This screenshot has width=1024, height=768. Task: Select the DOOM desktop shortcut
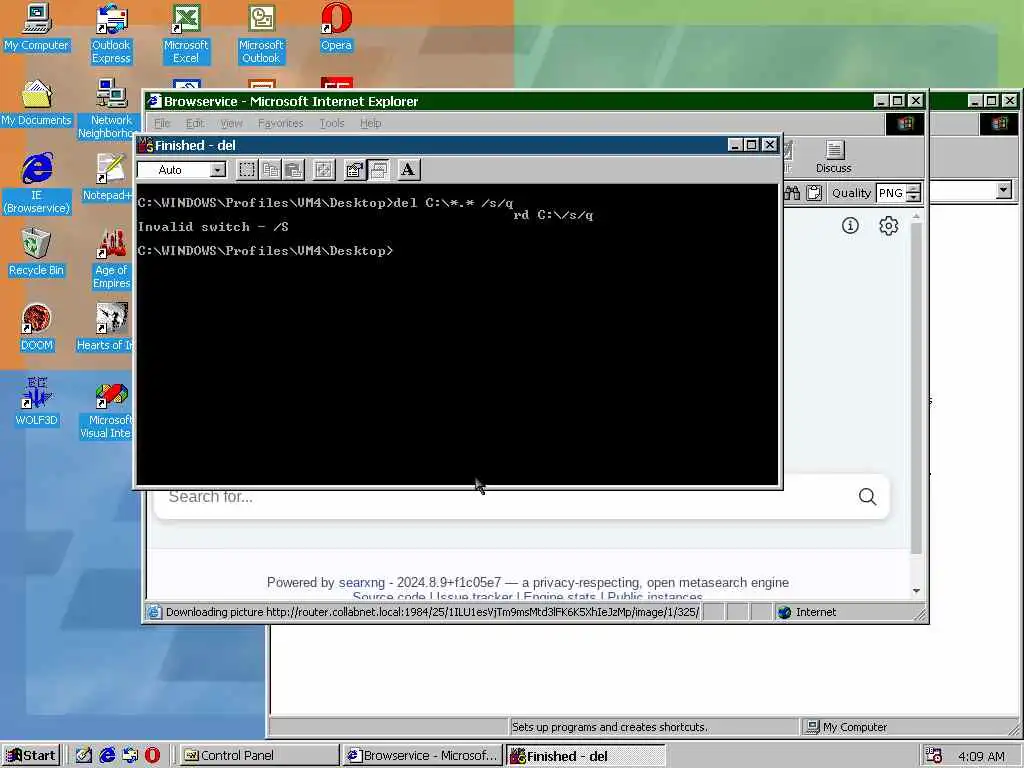pyautogui.click(x=37, y=328)
